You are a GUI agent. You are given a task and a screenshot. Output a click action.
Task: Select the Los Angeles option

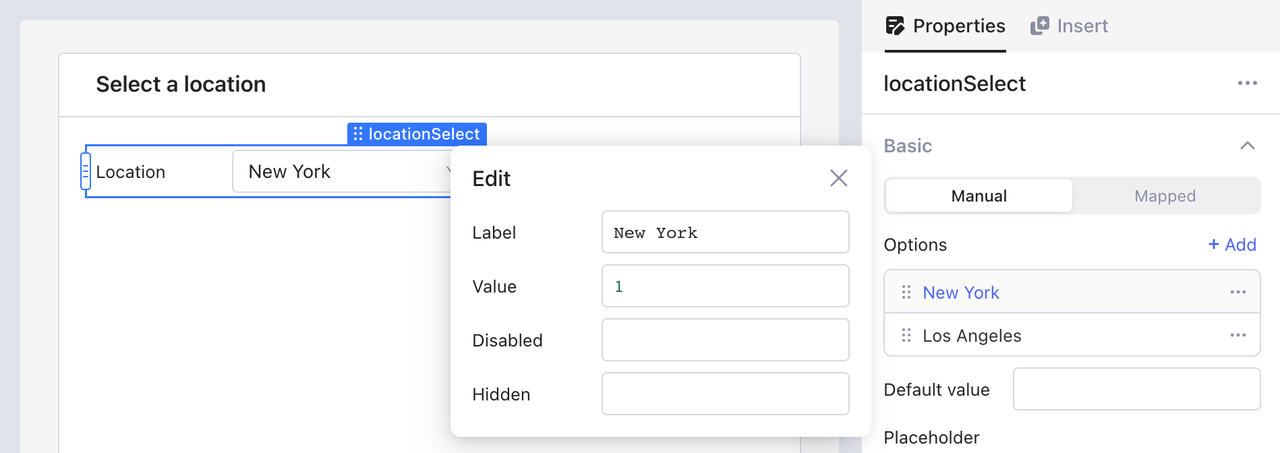[x=971, y=336]
